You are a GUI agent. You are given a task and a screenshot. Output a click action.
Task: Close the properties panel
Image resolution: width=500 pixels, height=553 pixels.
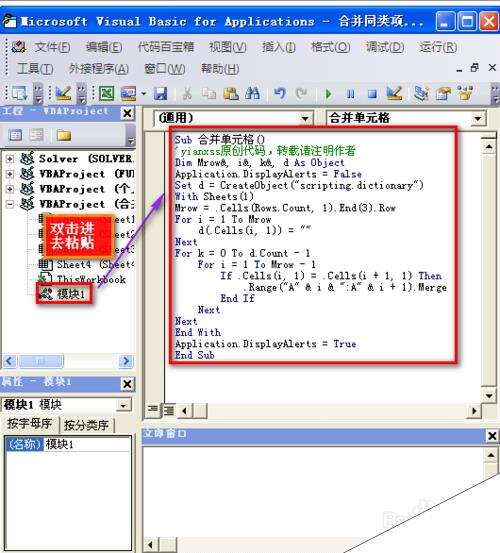click(x=127, y=384)
